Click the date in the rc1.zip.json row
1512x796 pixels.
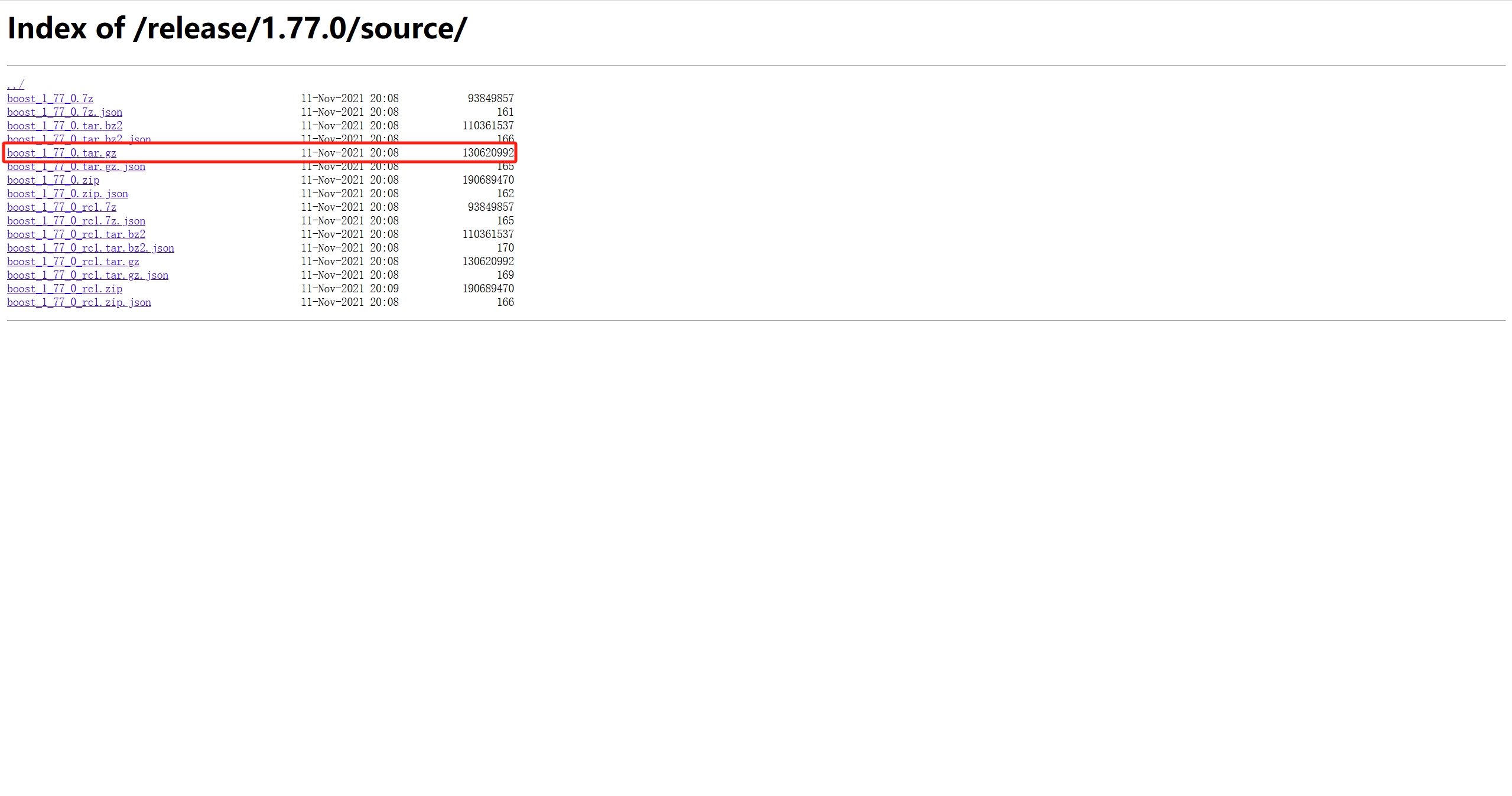(350, 302)
